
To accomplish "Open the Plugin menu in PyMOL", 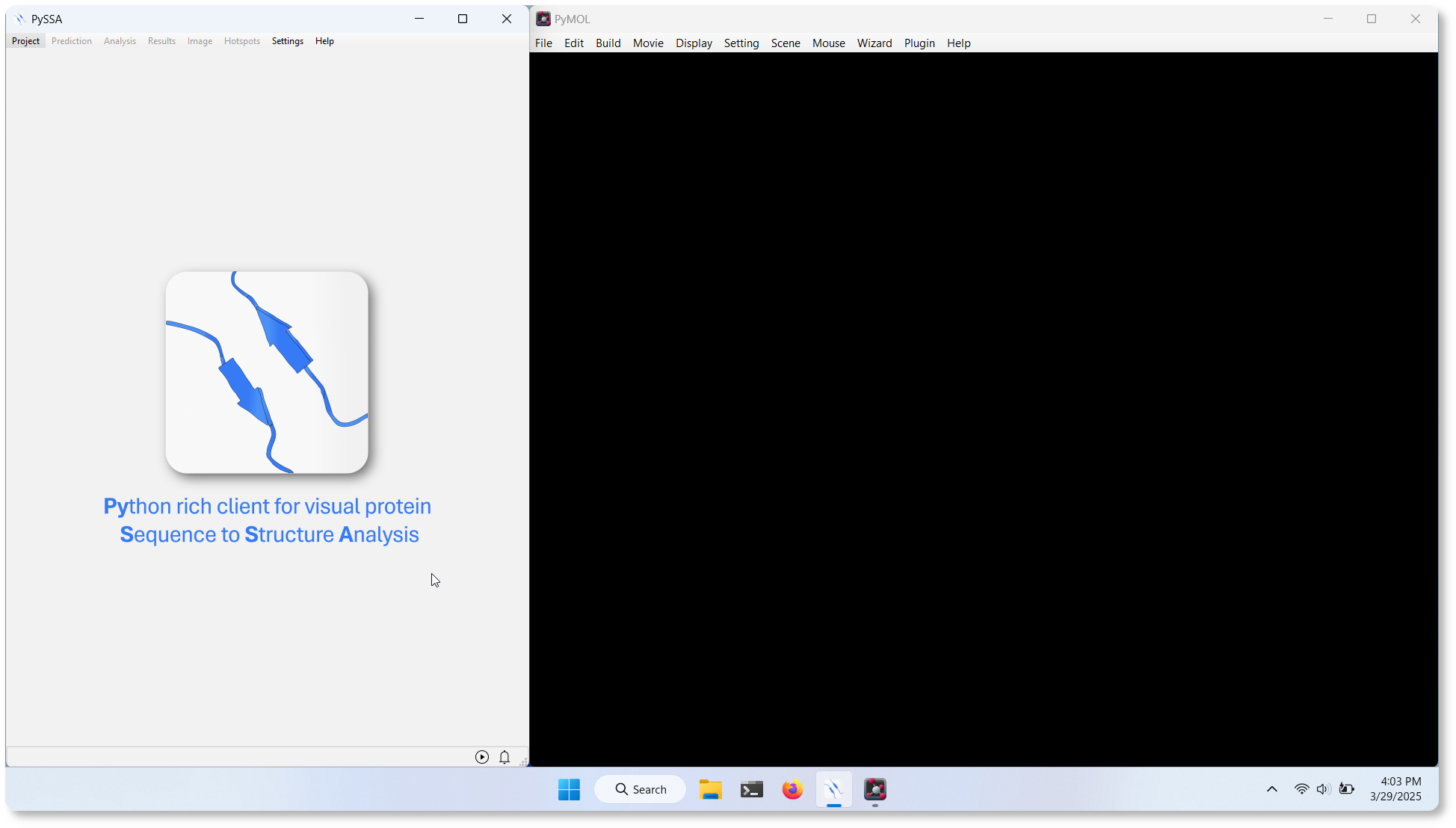I will (x=919, y=43).
